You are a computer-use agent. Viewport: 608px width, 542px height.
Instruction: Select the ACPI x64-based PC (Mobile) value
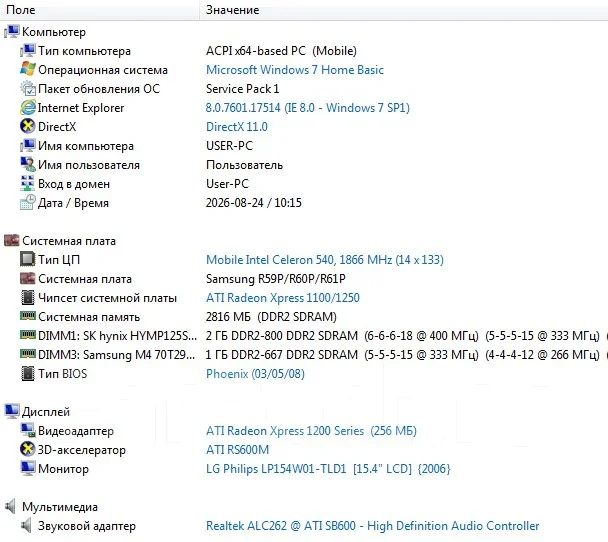[x=281, y=51]
